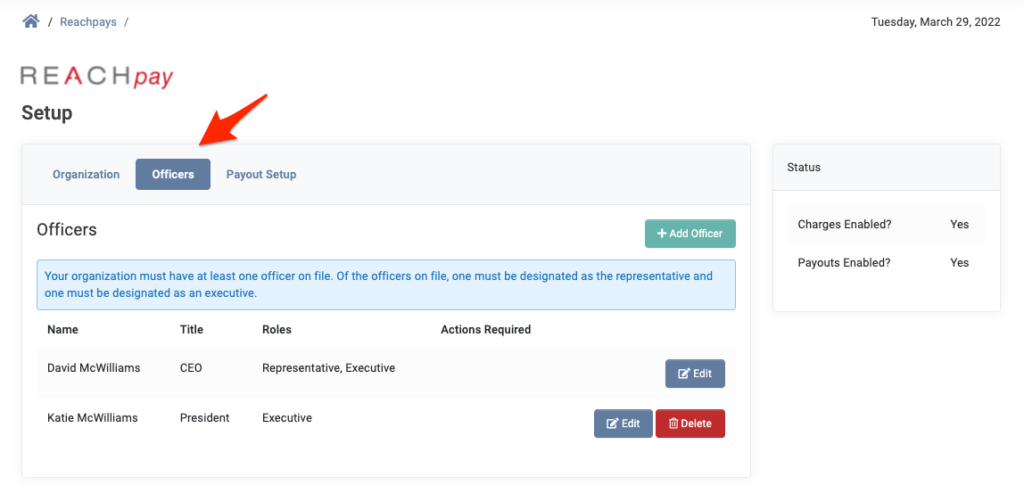The height and width of the screenshot is (494, 1024).
Task: Open the Reachpays breadcrumb link
Action: [x=88, y=22]
